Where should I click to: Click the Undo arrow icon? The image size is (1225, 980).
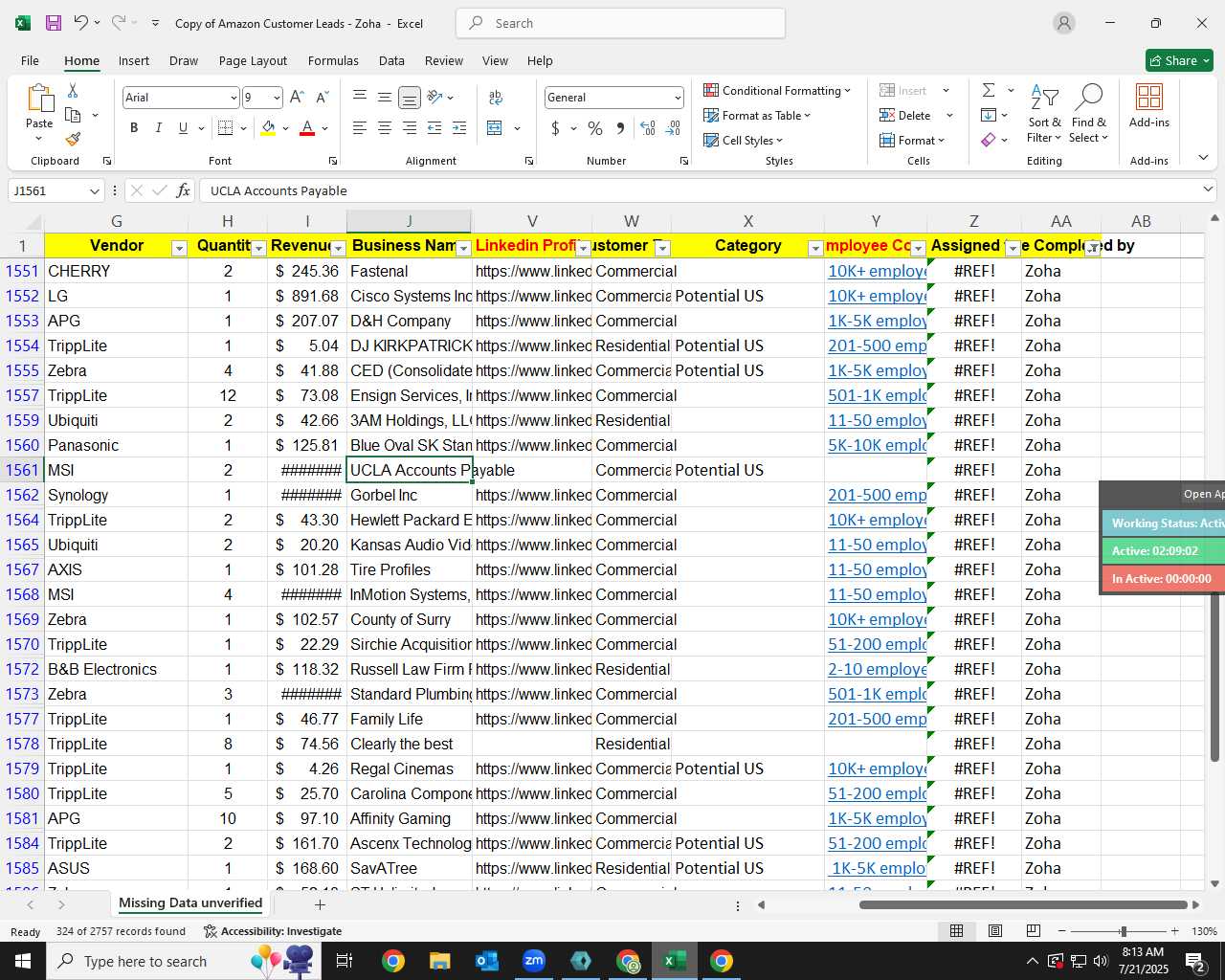[81, 23]
